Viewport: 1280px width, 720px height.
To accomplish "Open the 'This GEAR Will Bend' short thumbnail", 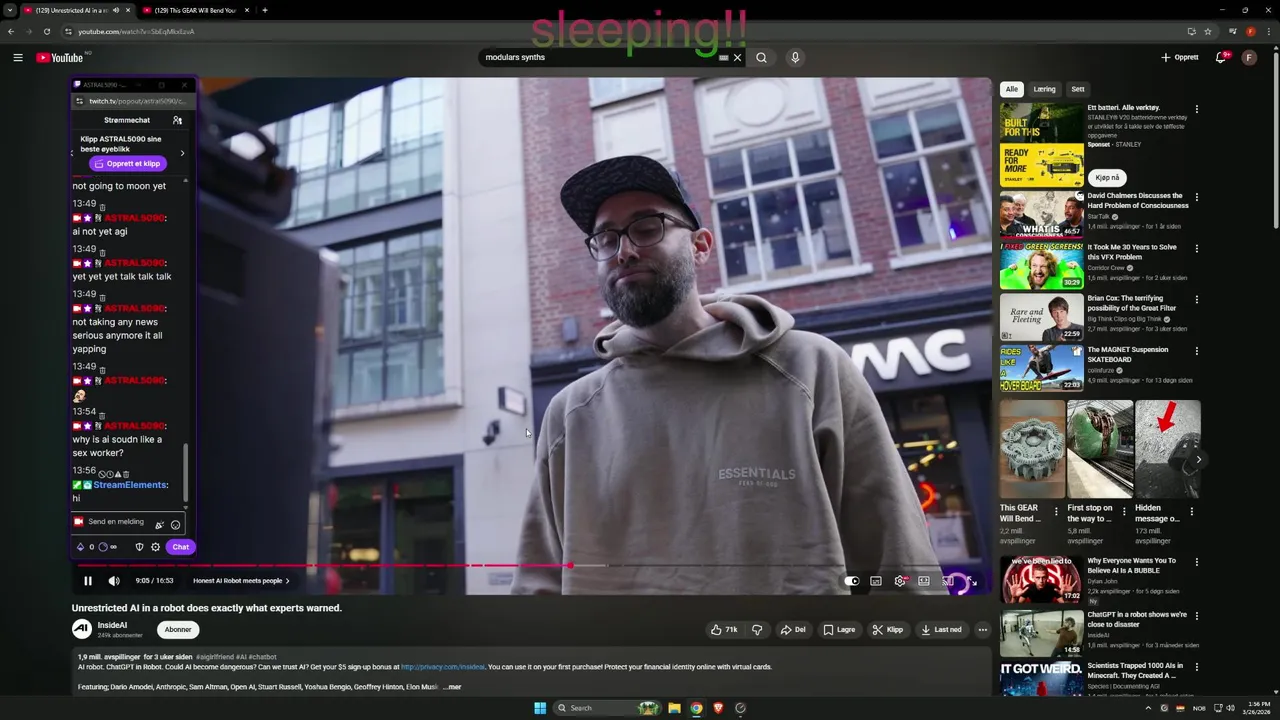I will click(x=1032, y=449).
